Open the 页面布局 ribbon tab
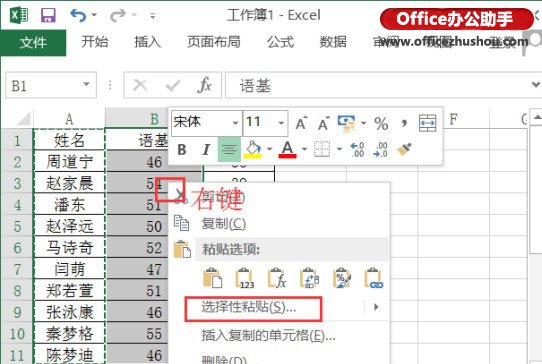The height and width of the screenshot is (364, 542). coord(214,42)
